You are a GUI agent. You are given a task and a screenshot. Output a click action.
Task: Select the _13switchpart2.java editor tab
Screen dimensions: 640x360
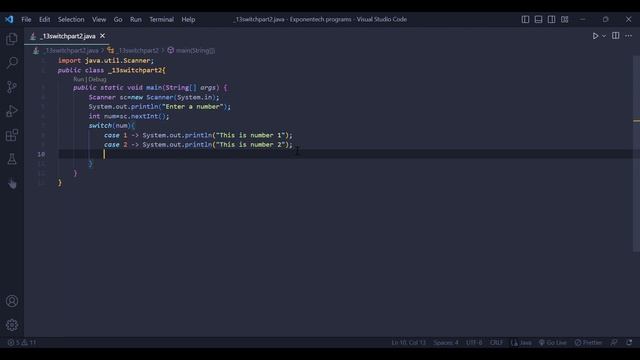coord(68,36)
